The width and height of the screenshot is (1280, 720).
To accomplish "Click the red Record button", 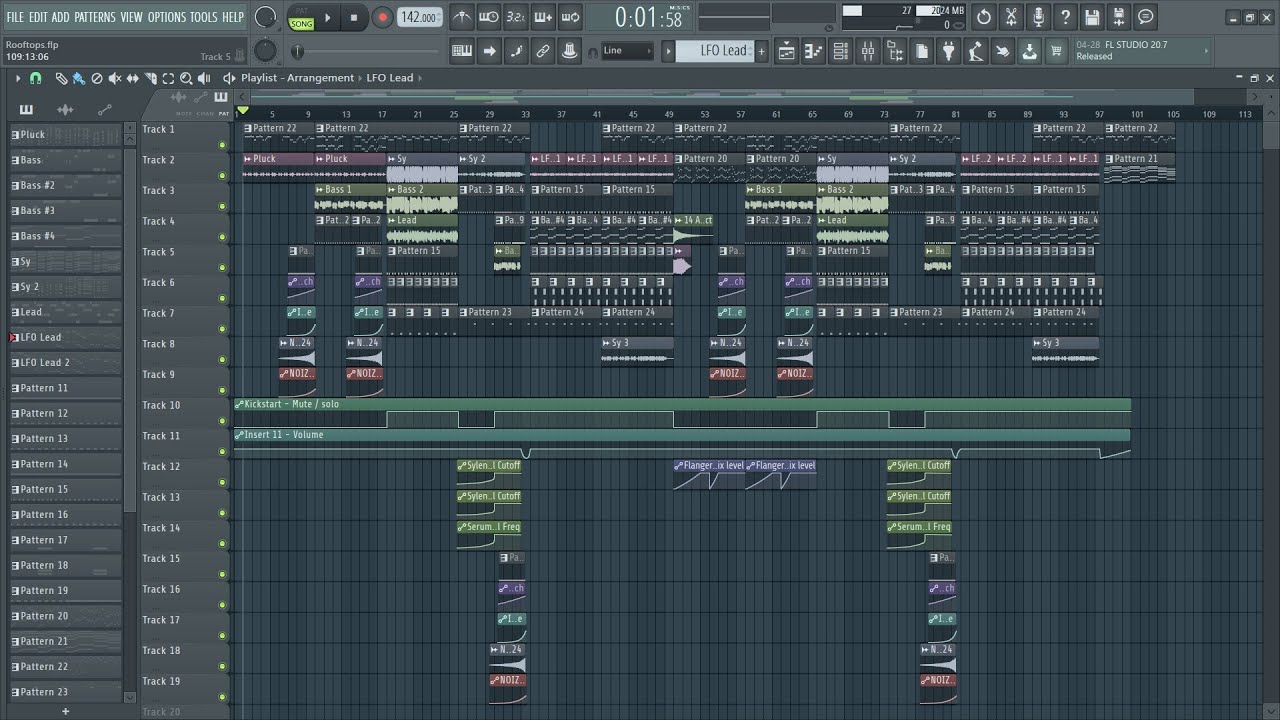I will [382, 18].
